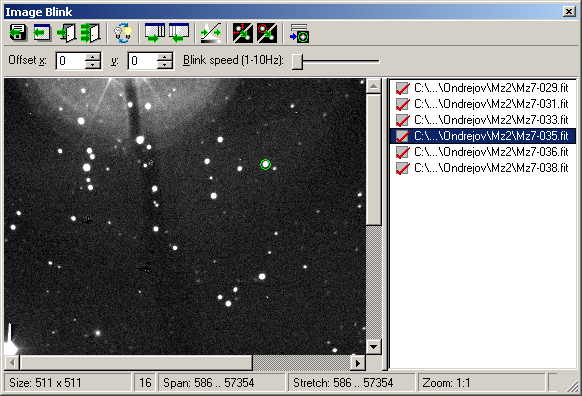Click the next-window arrow toolbar button
Screen dimensions: 582x396
click(155, 33)
